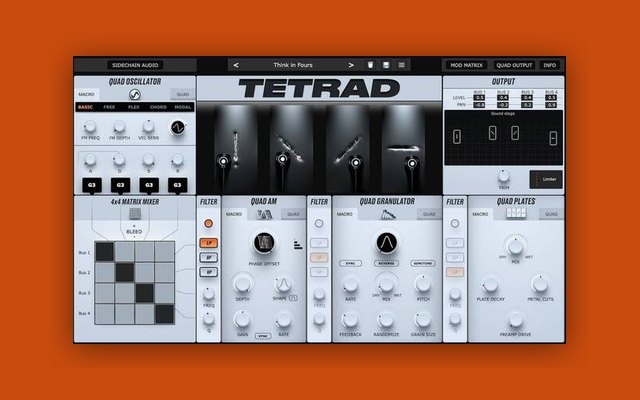
Task: Select the third voice node in the visualizer
Action: [356, 162]
